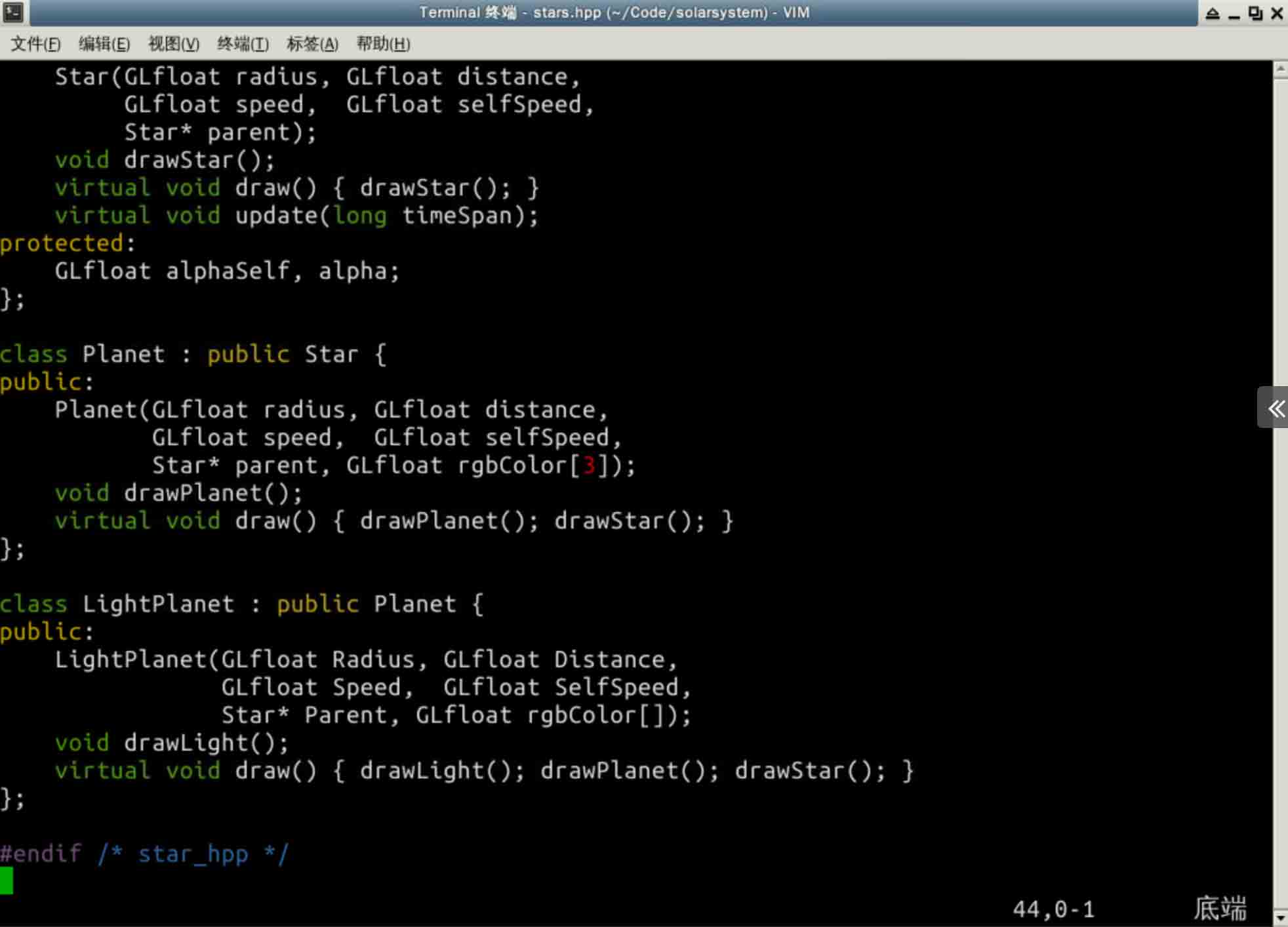Open the 帮助(H) menu
The width and height of the screenshot is (1288, 927).
pyautogui.click(x=383, y=44)
